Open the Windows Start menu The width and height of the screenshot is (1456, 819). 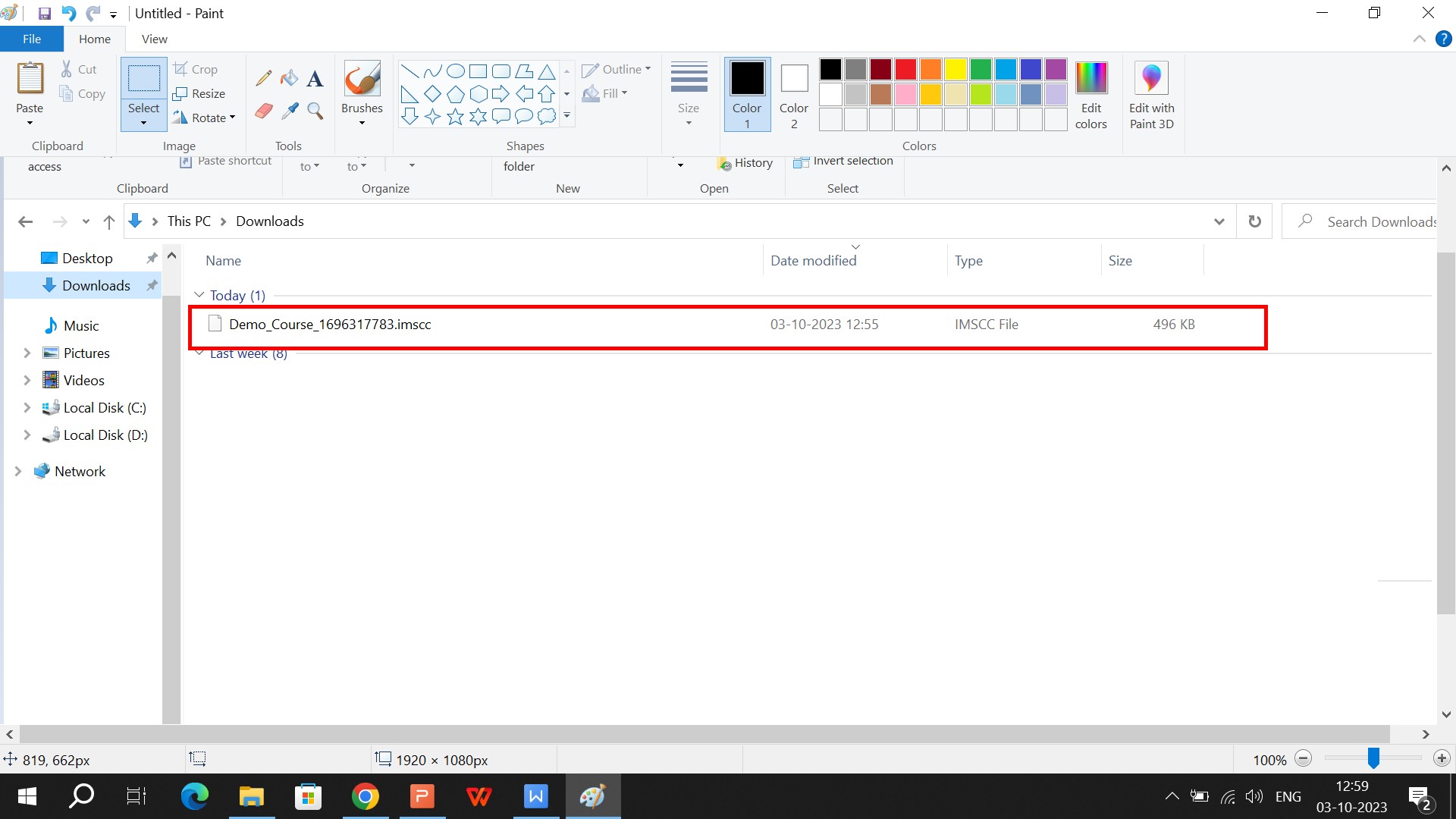(x=27, y=796)
